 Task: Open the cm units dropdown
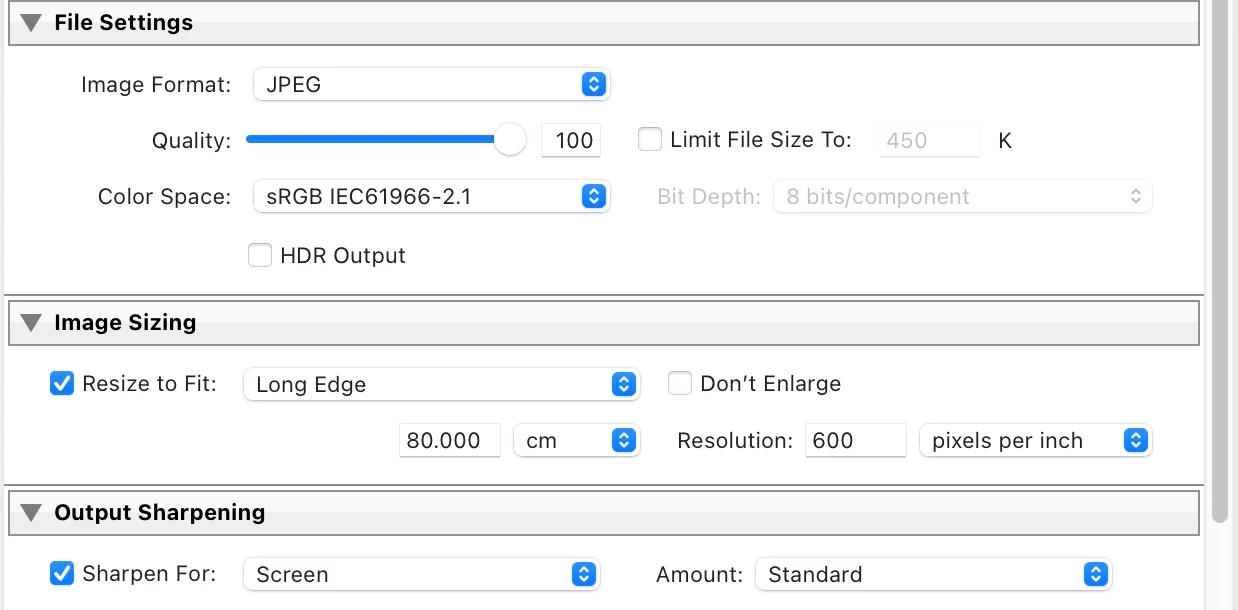[x=576, y=440]
